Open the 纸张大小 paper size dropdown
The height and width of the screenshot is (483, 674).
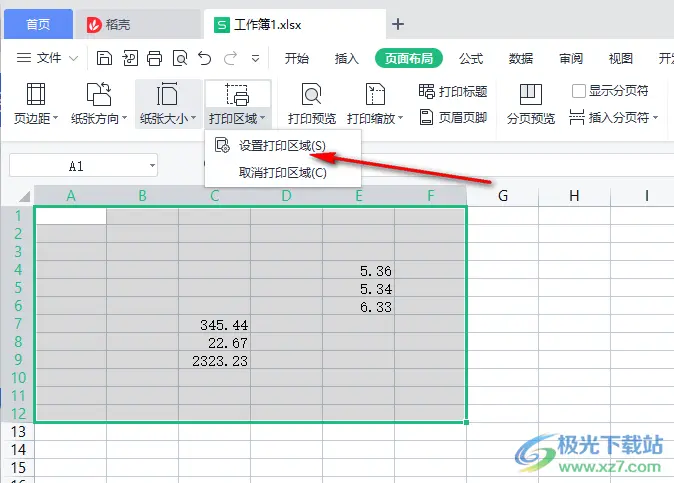pyautogui.click(x=168, y=104)
